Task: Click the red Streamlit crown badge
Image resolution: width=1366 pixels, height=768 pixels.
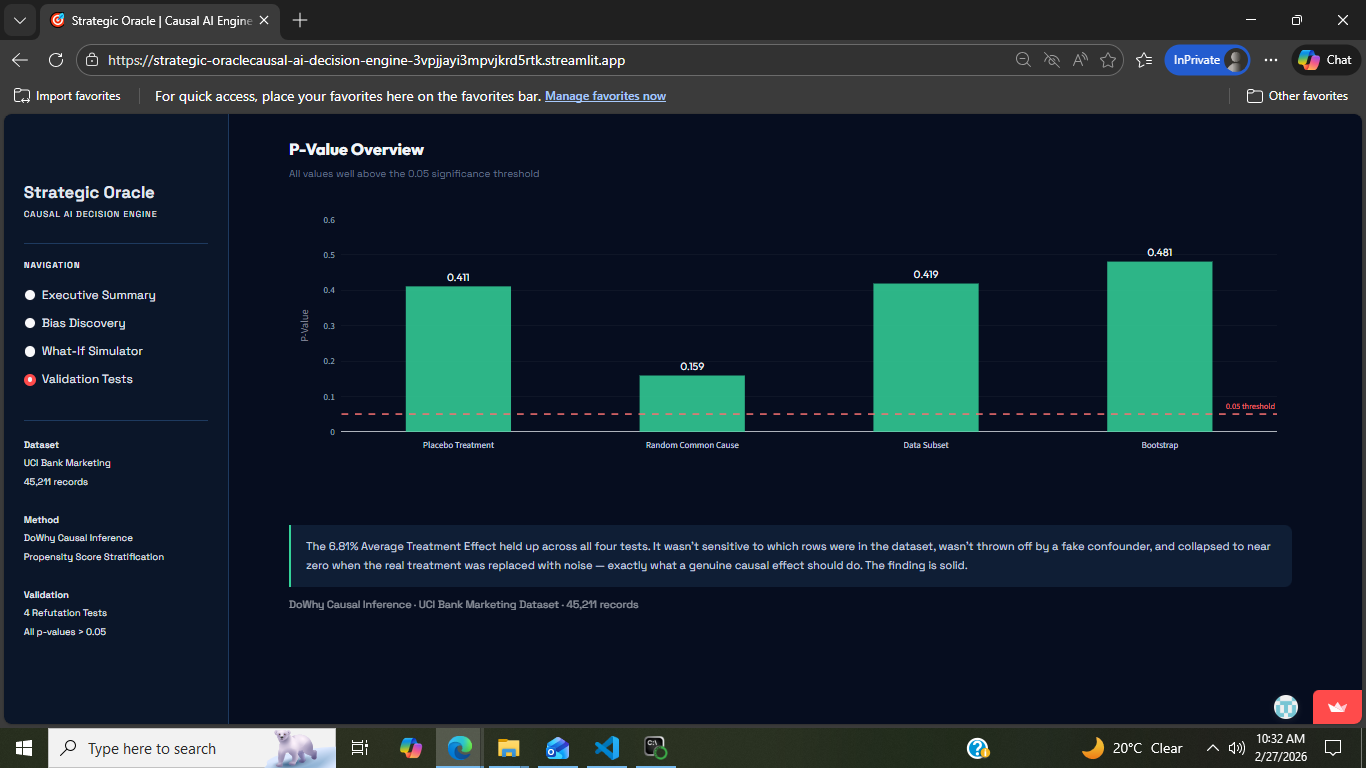Action: pos(1337,706)
